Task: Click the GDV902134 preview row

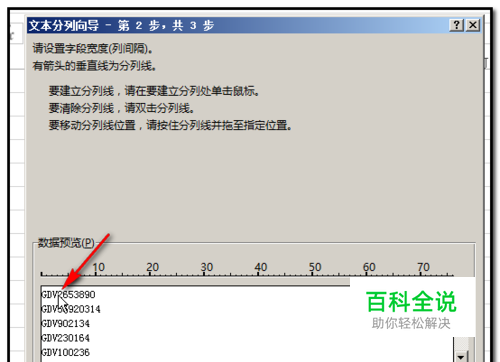Action: pyautogui.click(x=65, y=323)
